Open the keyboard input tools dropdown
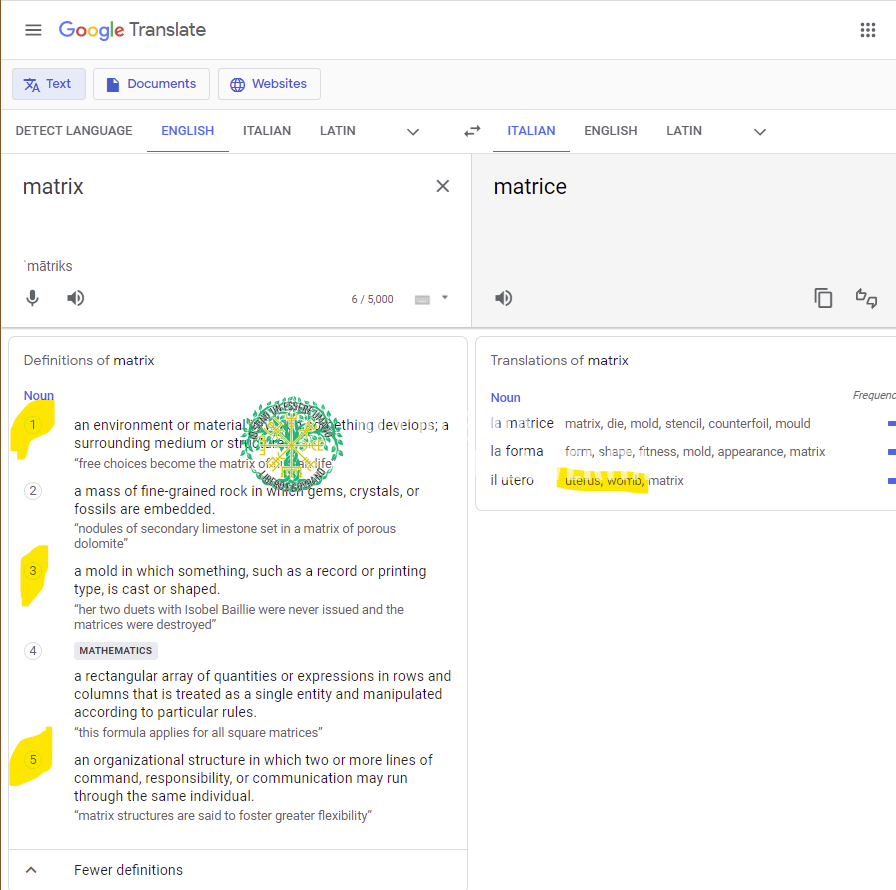896x890 pixels. 444,298
